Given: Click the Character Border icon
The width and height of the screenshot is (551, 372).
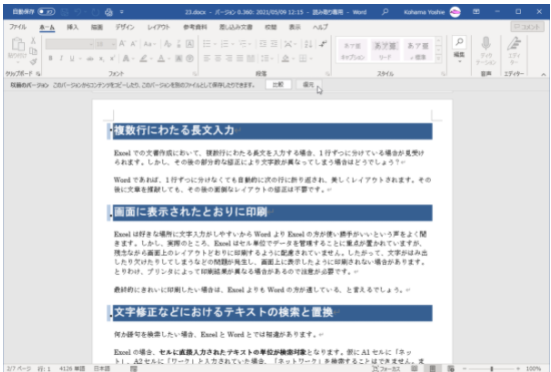Looking at the screenshot, I should coord(190,44).
